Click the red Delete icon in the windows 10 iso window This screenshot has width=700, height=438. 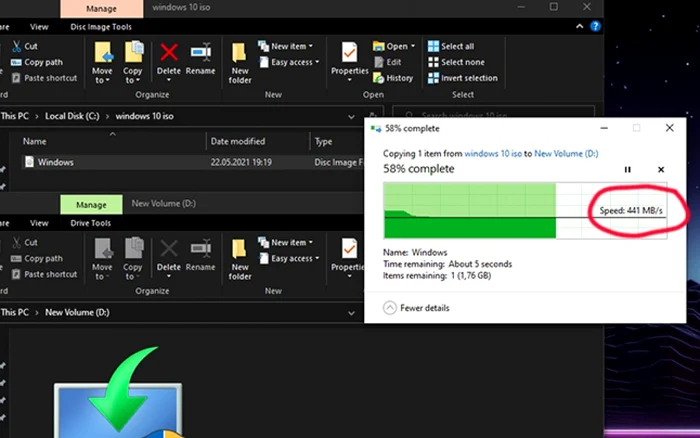(169, 52)
